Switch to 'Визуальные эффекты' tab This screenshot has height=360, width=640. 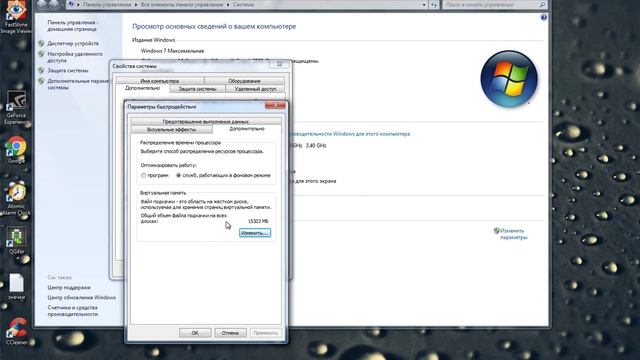pyautogui.click(x=171, y=129)
